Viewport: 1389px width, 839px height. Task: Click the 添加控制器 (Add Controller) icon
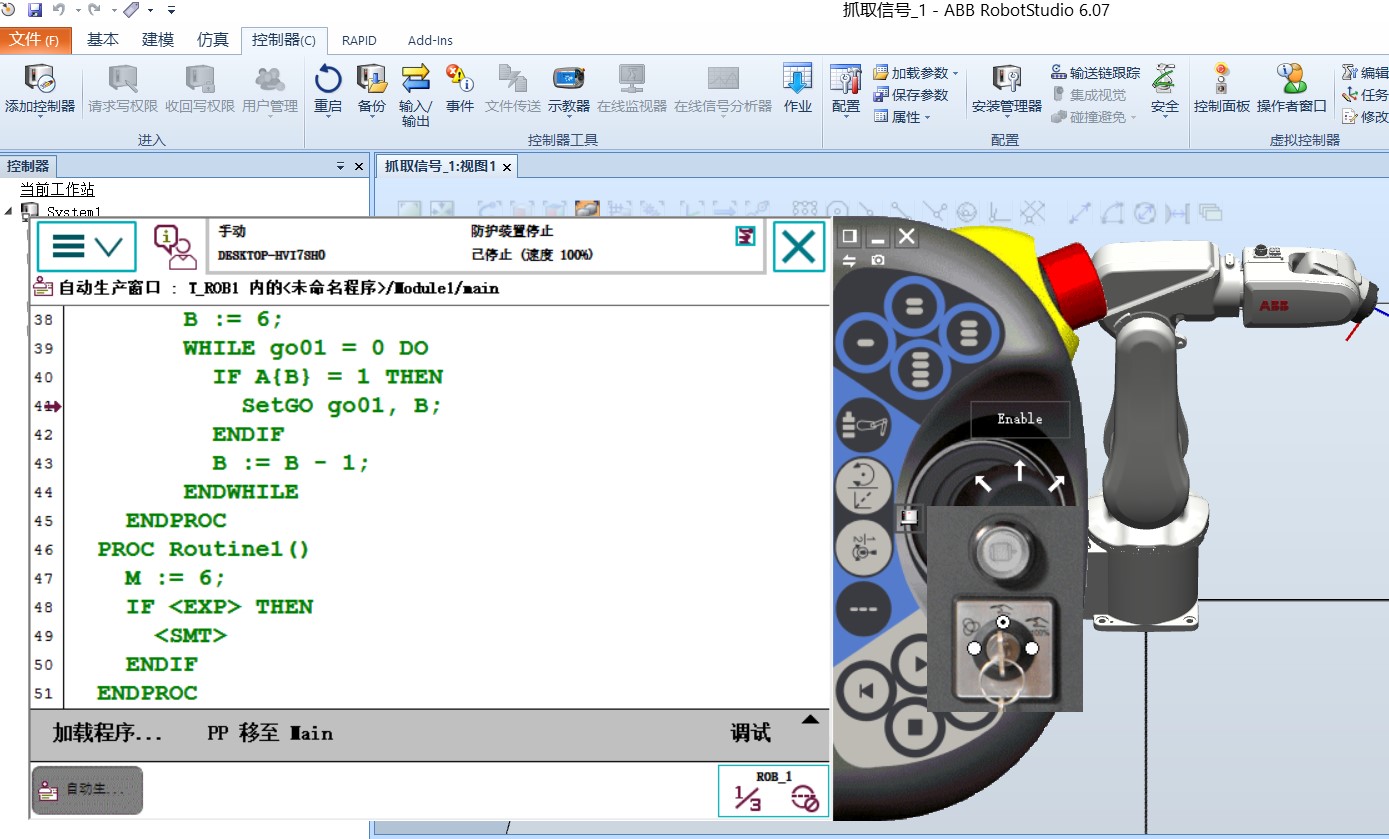(x=40, y=79)
